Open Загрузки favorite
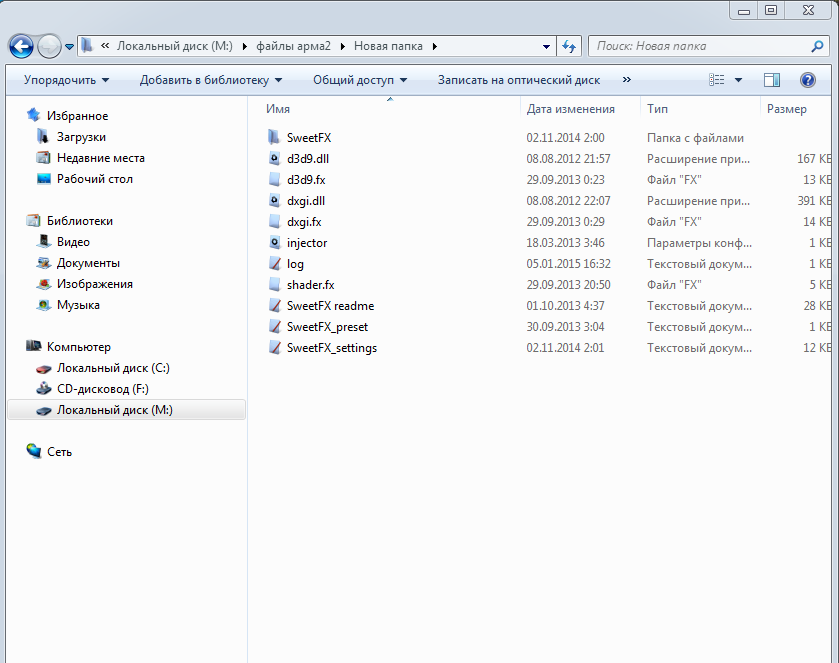 point(81,137)
